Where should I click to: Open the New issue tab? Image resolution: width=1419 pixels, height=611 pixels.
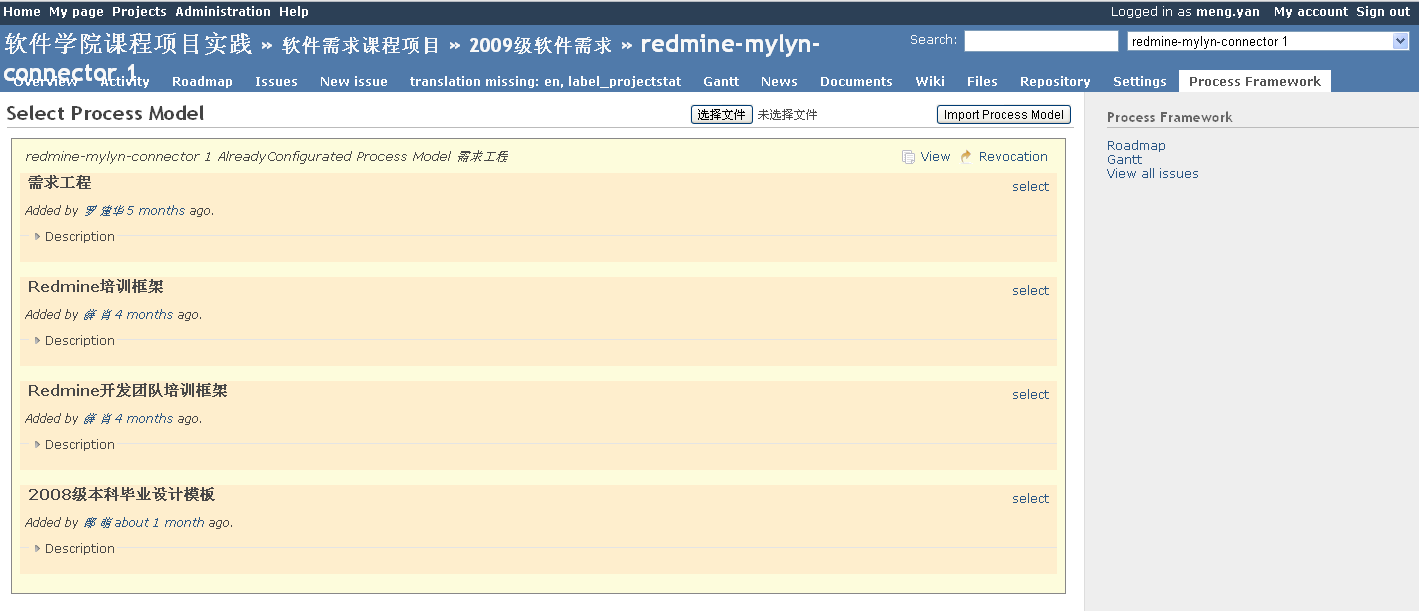coord(354,82)
